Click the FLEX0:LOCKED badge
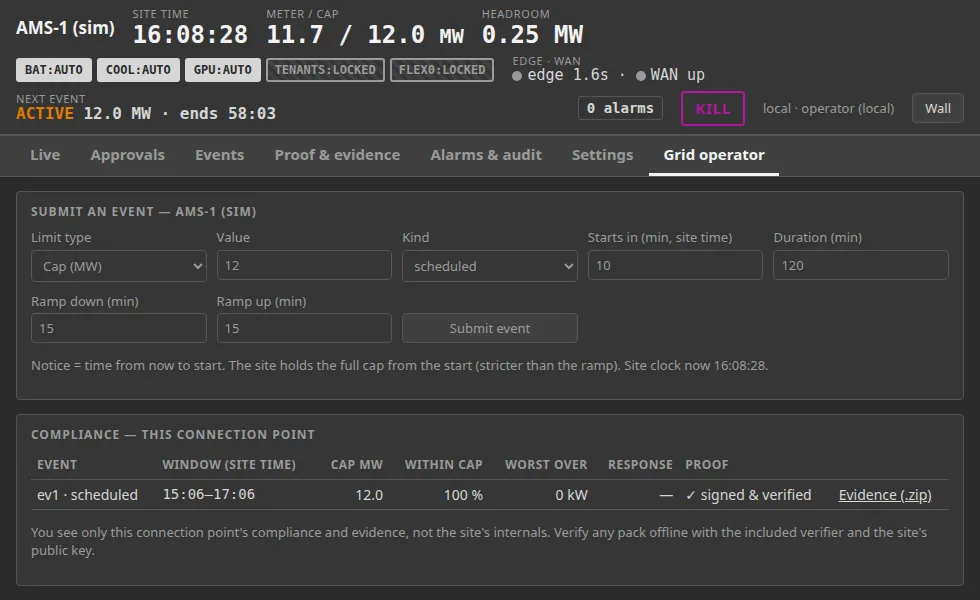 click(442, 70)
